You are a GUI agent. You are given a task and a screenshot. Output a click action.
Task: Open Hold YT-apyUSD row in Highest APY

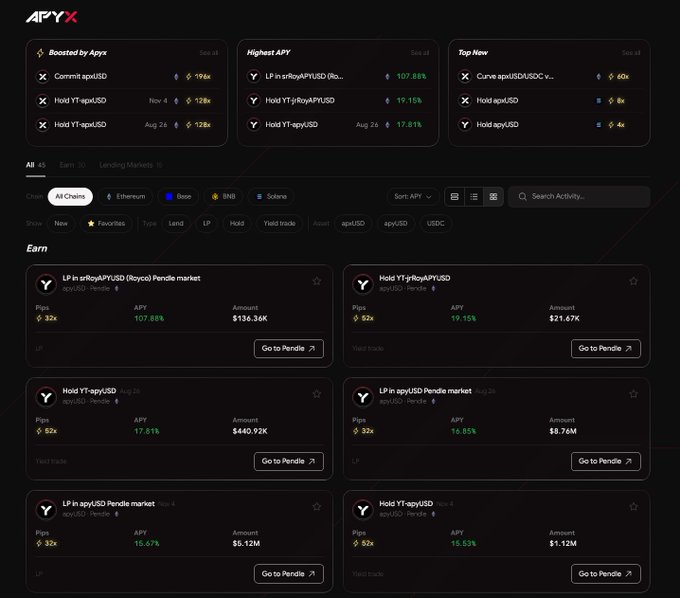coord(337,125)
